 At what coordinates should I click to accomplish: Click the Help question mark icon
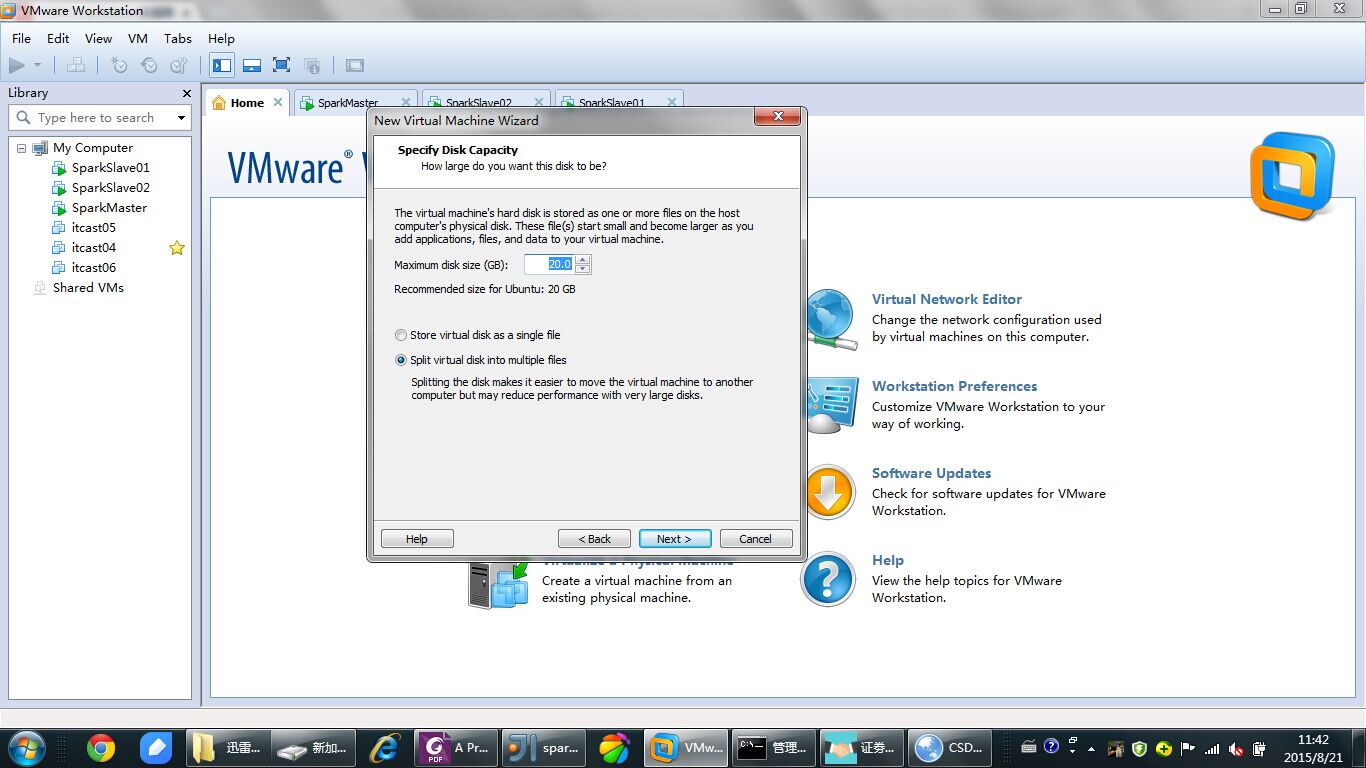828,579
